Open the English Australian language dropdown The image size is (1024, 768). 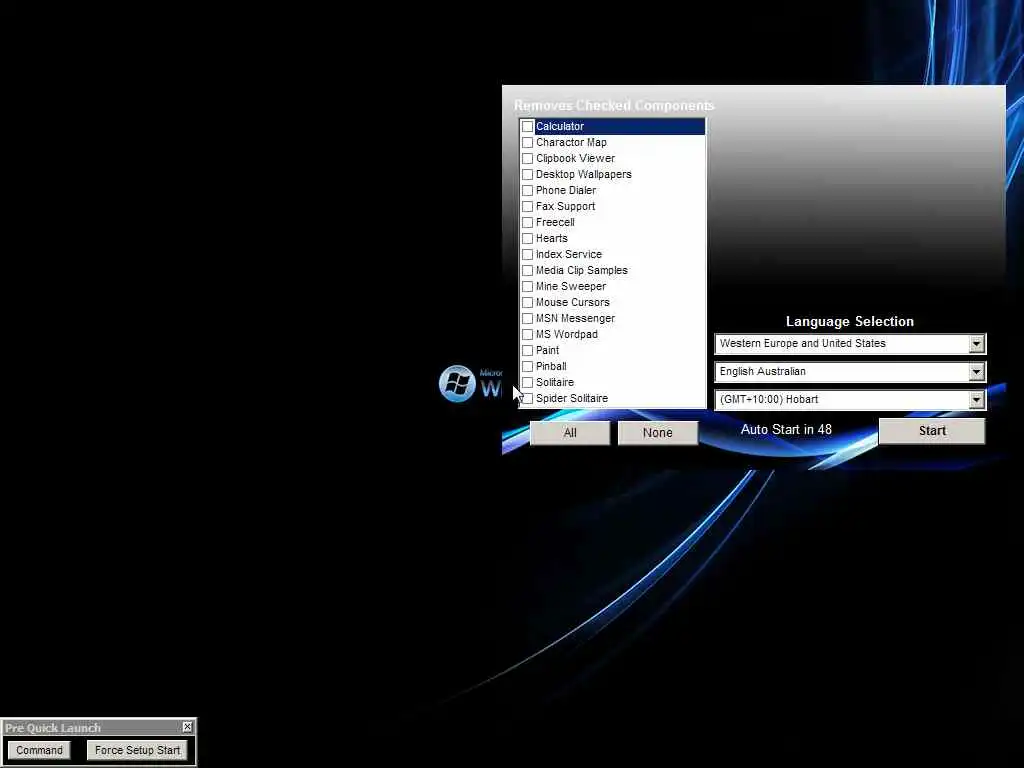pos(976,372)
